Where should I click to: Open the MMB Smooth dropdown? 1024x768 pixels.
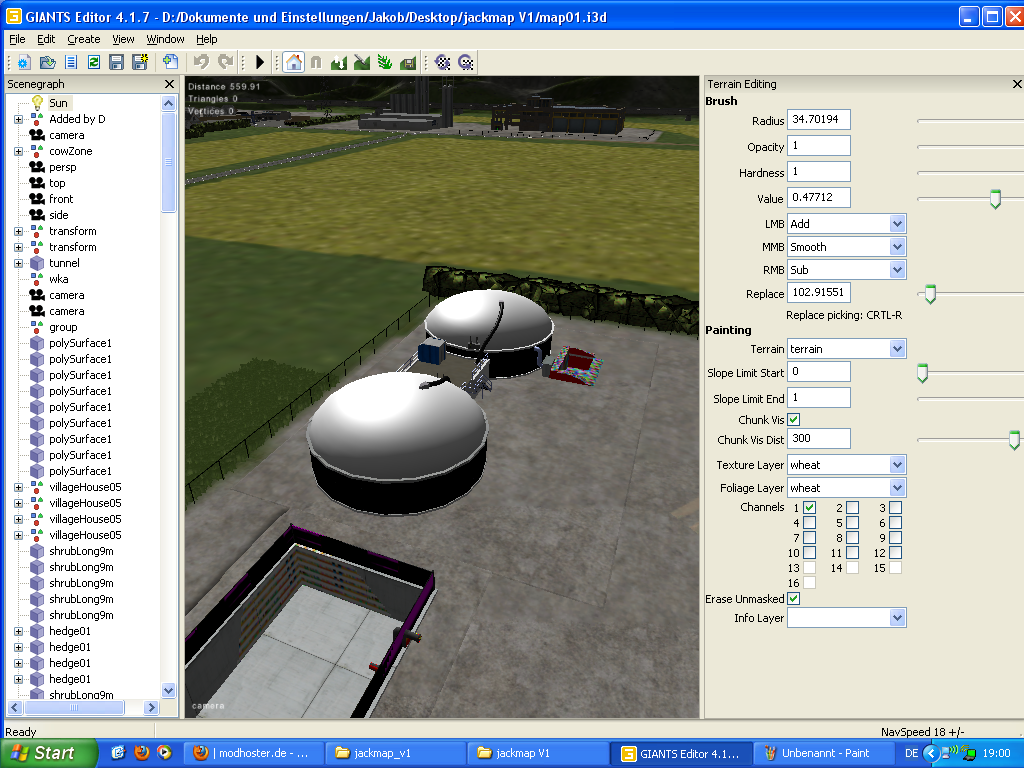[x=847, y=247]
